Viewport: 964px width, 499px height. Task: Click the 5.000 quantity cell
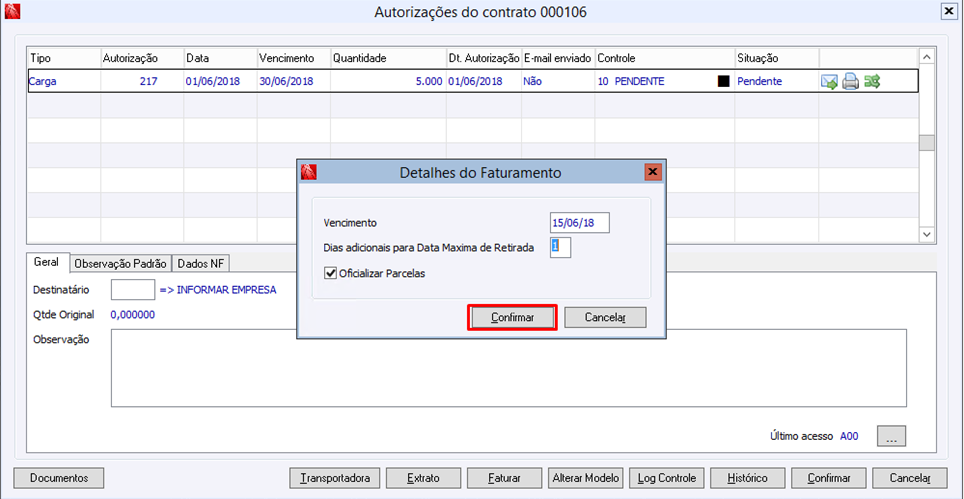pyautogui.click(x=389, y=81)
